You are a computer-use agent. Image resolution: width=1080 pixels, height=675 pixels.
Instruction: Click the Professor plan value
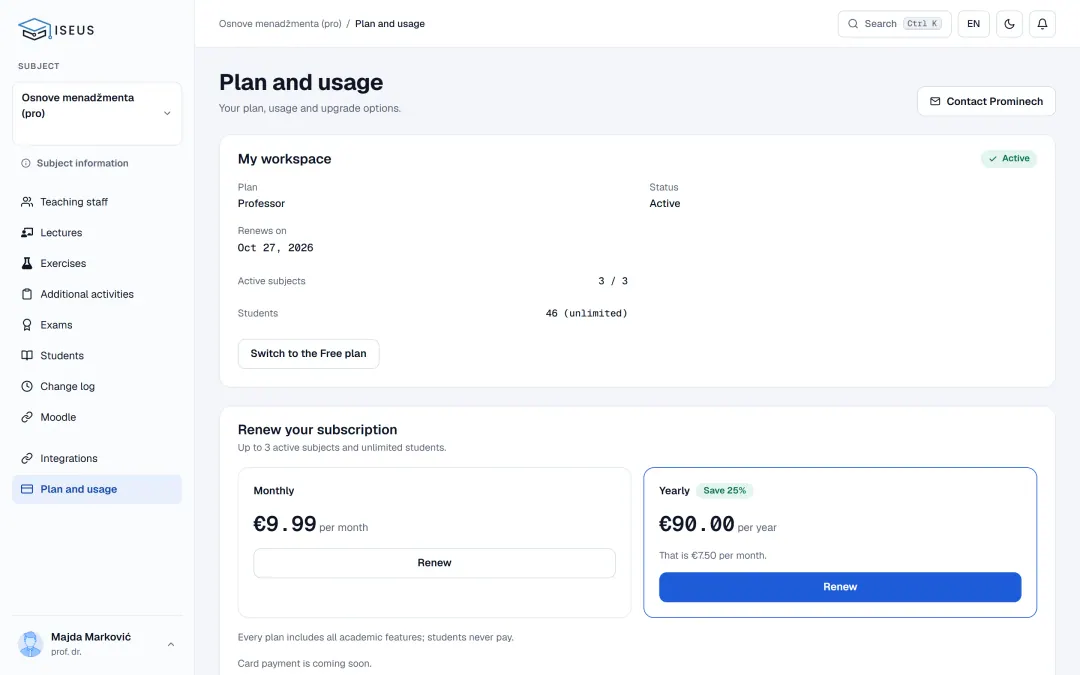click(261, 203)
